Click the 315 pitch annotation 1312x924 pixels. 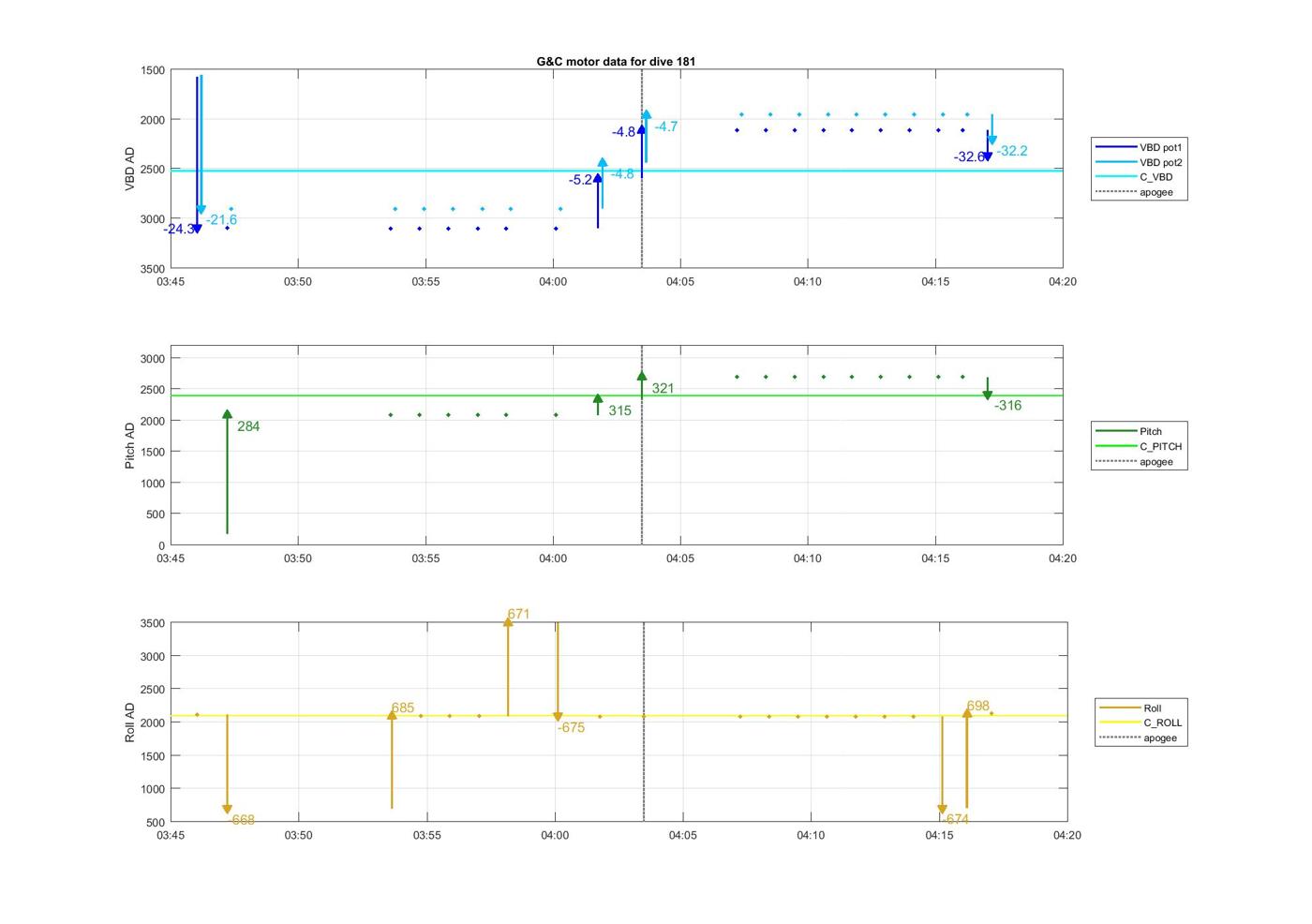click(619, 410)
